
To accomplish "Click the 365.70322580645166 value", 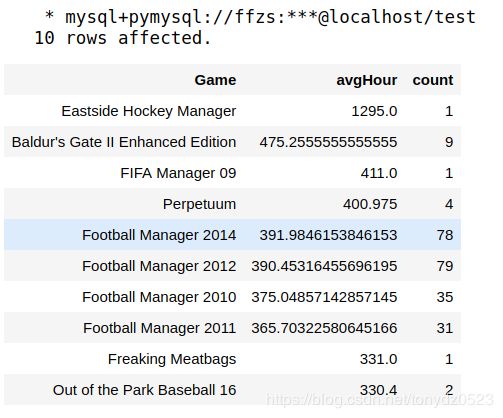I will [324, 328].
